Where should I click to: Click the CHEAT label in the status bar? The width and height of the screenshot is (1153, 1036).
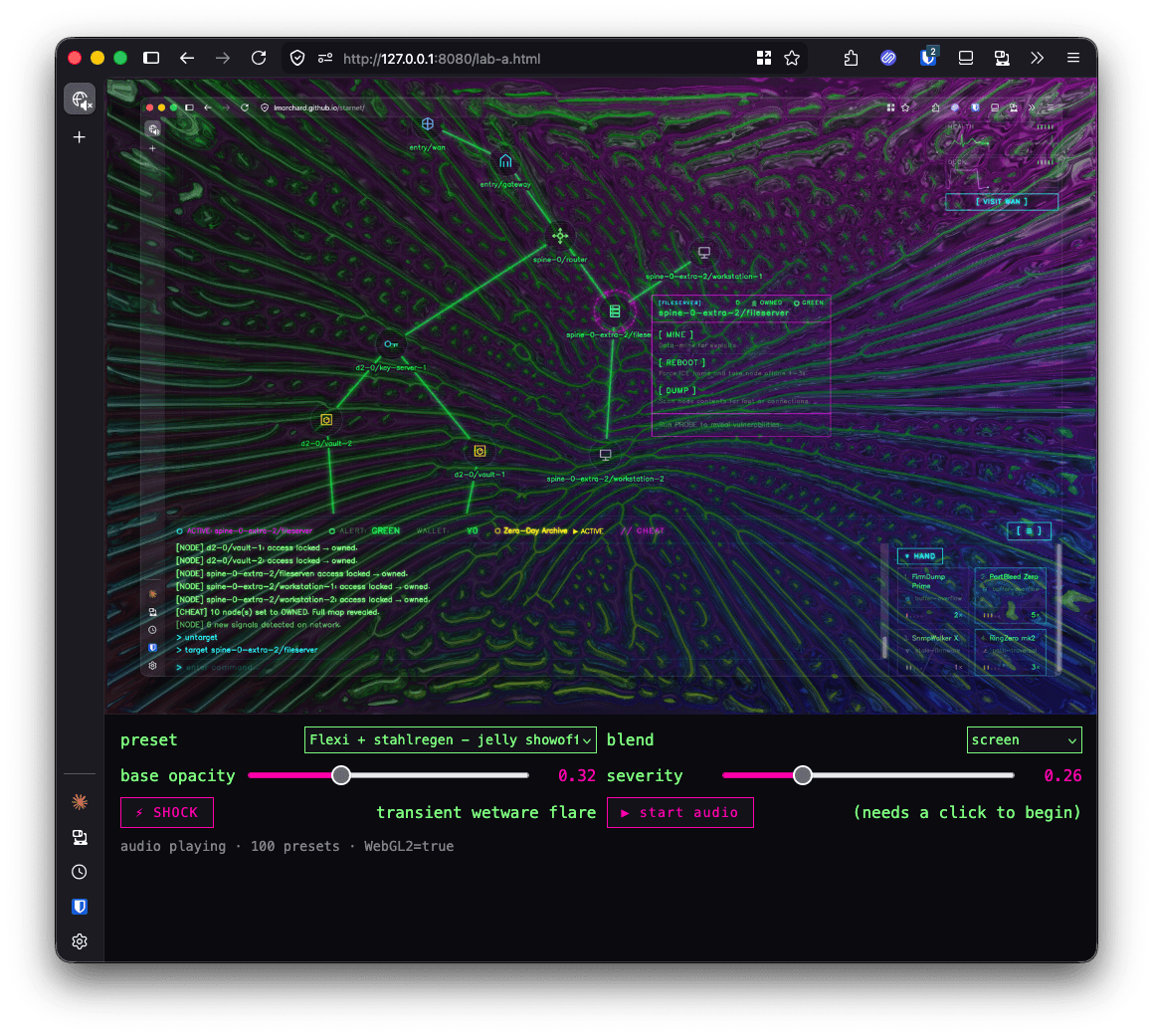(x=643, y=530)
